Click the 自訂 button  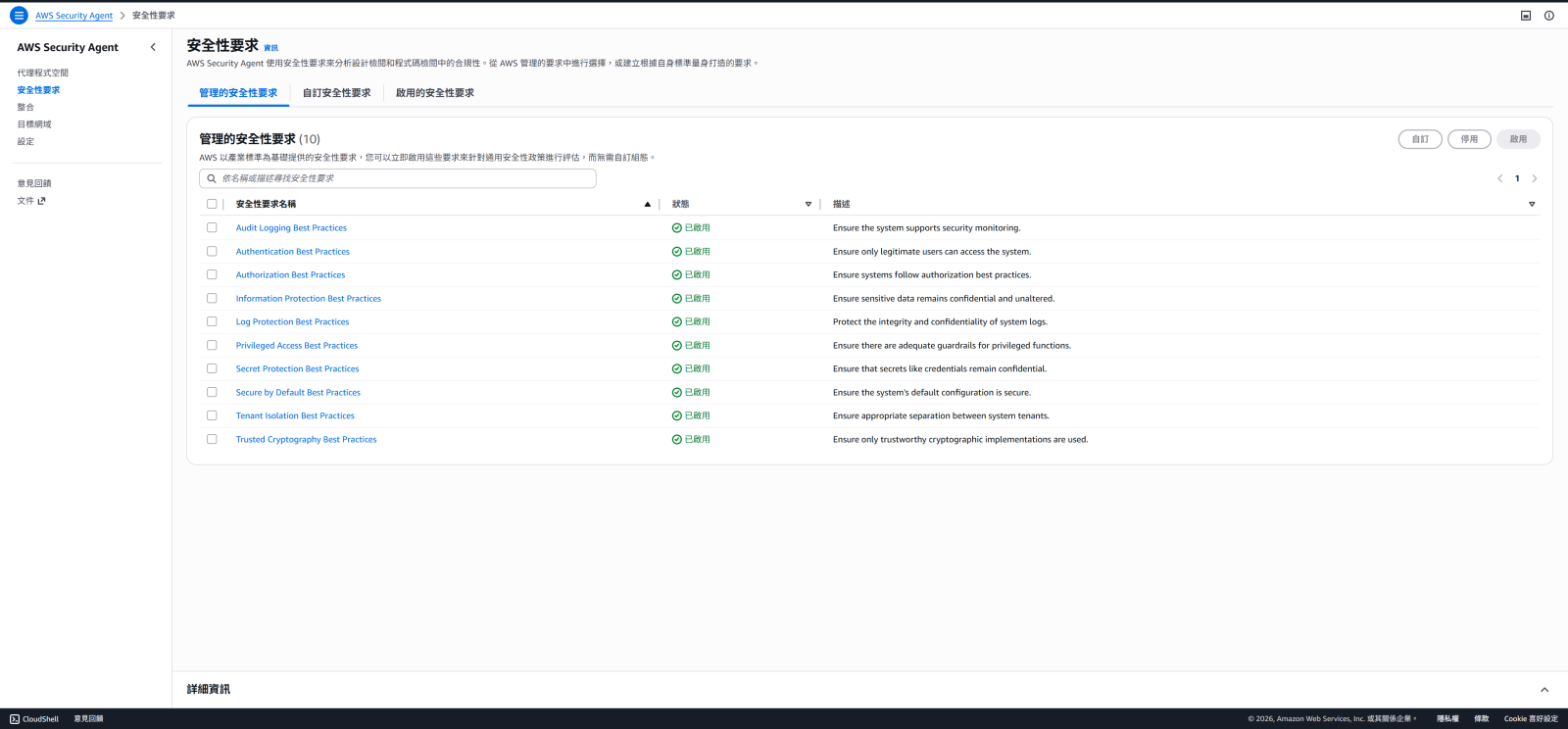point(1420,139)
